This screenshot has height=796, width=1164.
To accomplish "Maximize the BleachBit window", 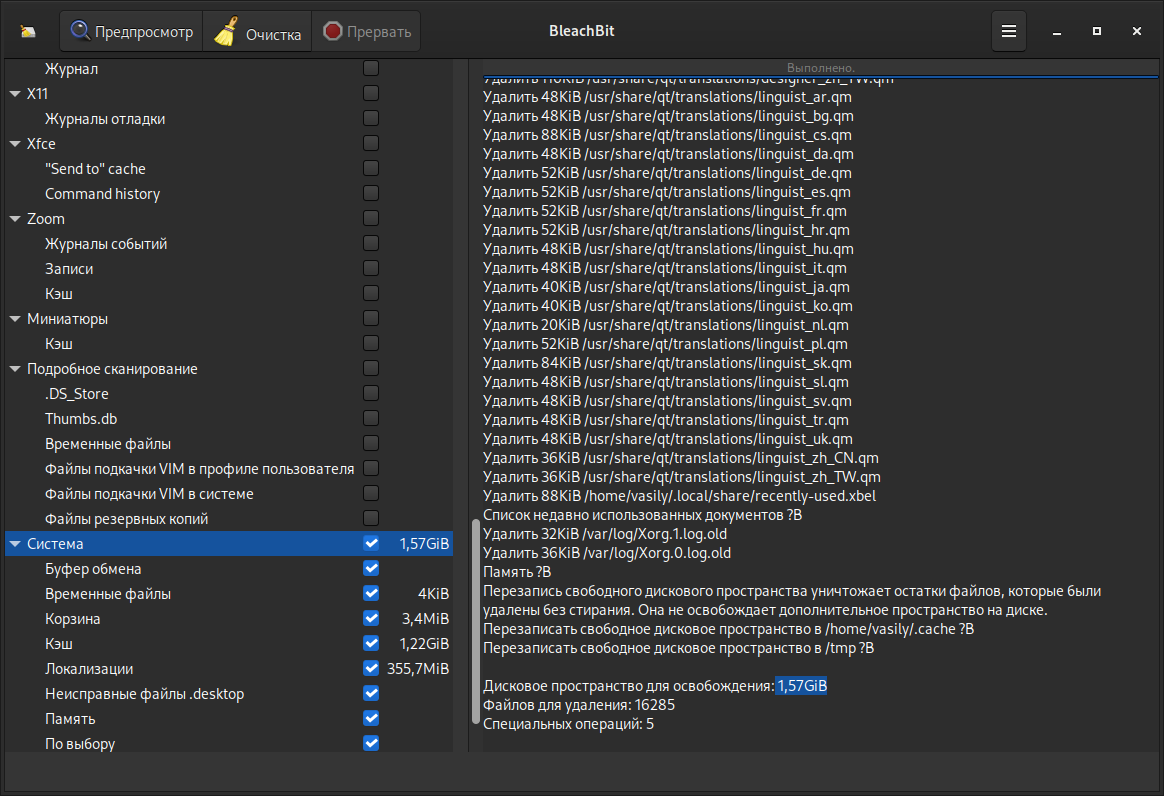I will [x=1097, y=31].
